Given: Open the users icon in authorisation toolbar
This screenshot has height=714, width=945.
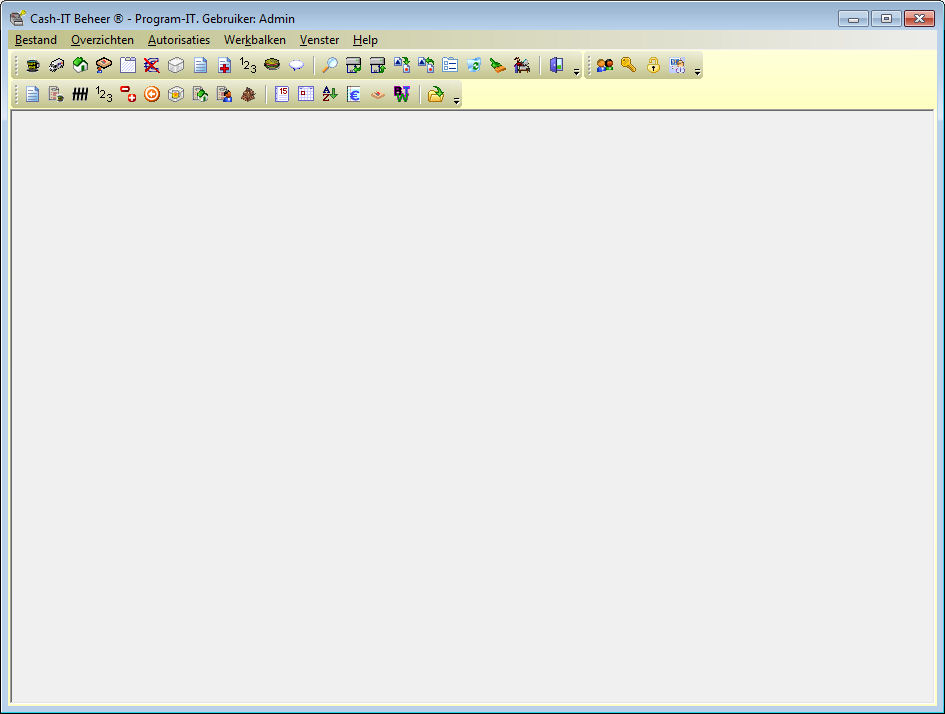Looking at the screenshot, I should point(604,65).
